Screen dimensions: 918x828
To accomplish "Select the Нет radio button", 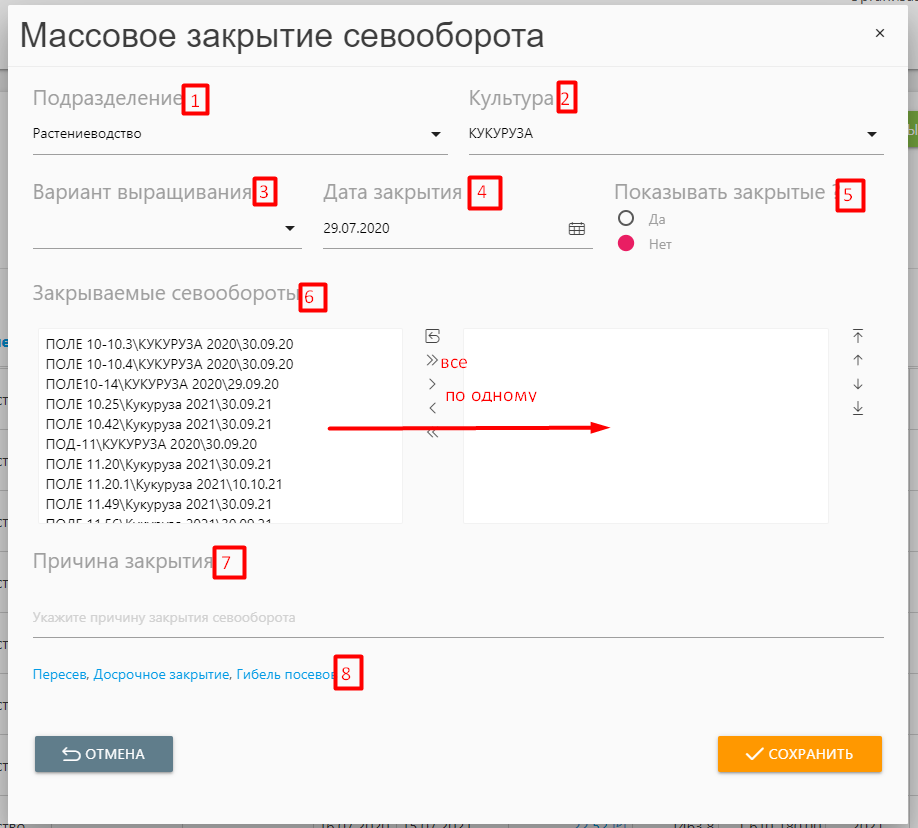I will coord(627,243).
